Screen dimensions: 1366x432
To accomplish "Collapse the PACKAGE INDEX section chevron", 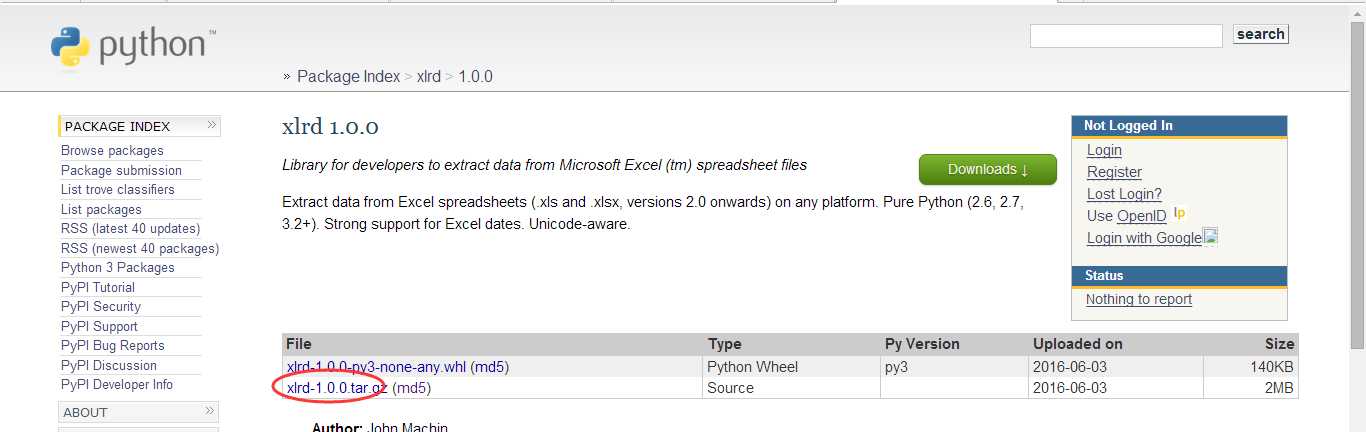I will tap(211, 125).
